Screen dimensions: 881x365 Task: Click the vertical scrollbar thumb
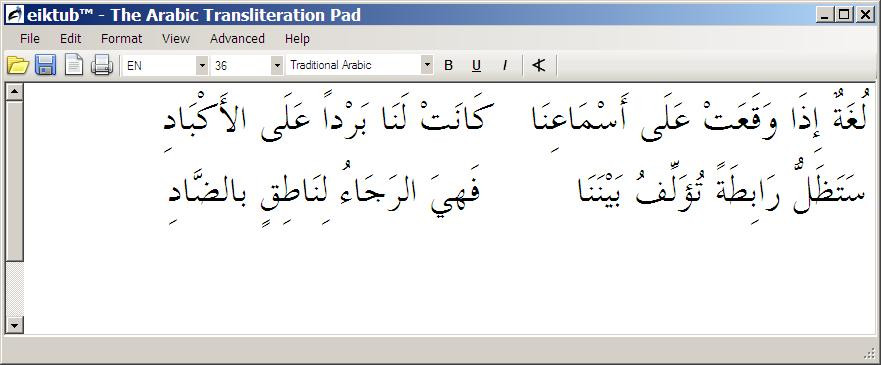pos(15,181)
